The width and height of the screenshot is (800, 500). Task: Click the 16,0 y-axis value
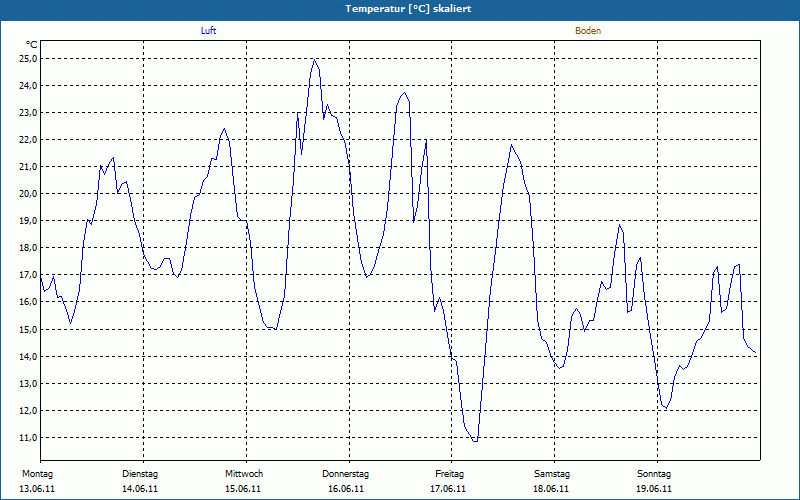pos(28,302)
